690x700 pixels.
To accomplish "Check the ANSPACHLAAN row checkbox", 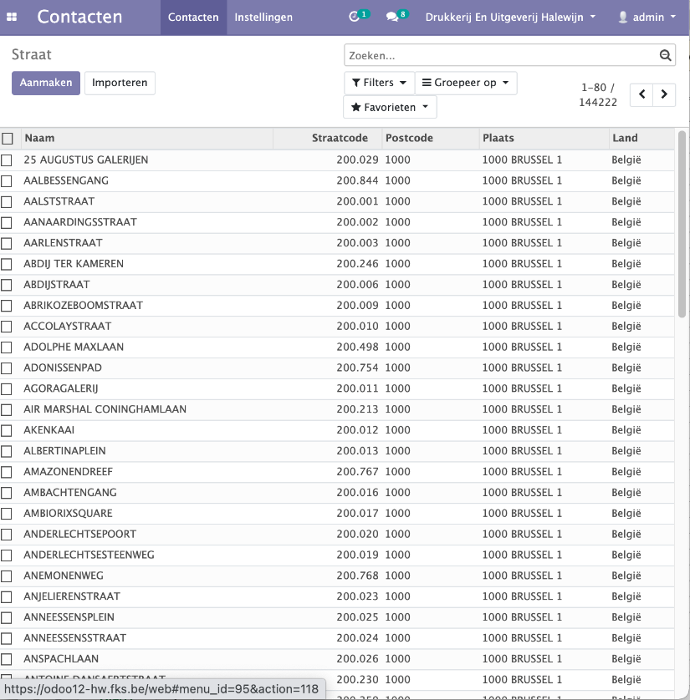I will pos(7,659).
